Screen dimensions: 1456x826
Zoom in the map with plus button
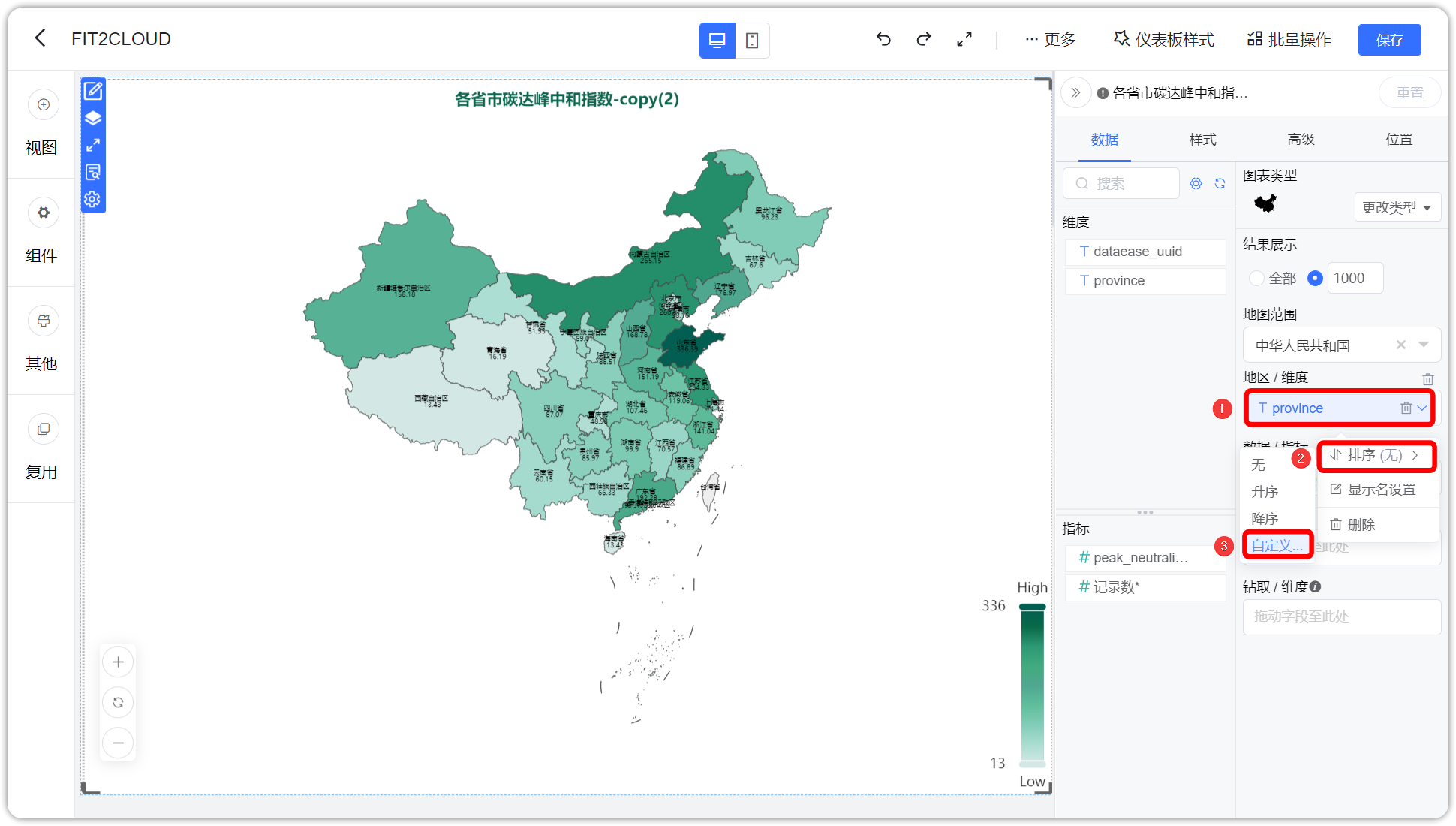coord(118,662)
